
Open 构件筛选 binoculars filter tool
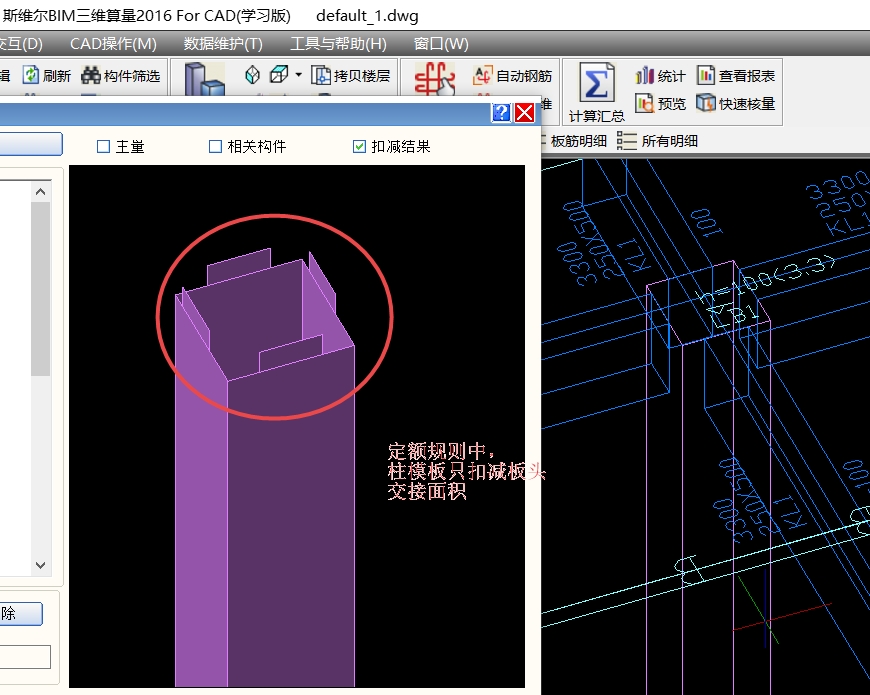click(120, 75)
